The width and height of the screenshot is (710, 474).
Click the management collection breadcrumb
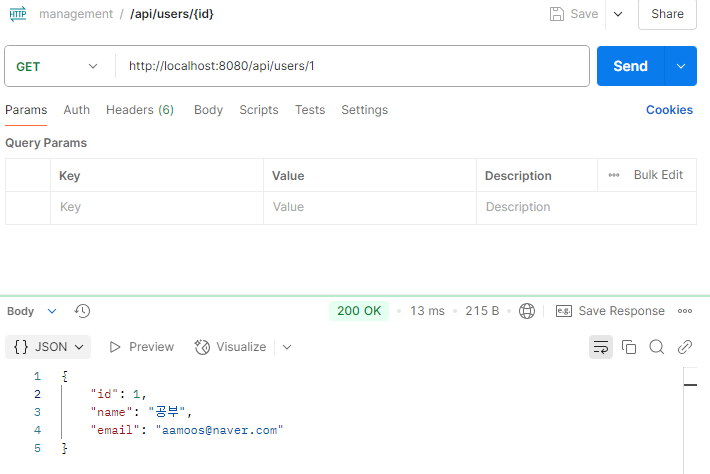[76, 14]
